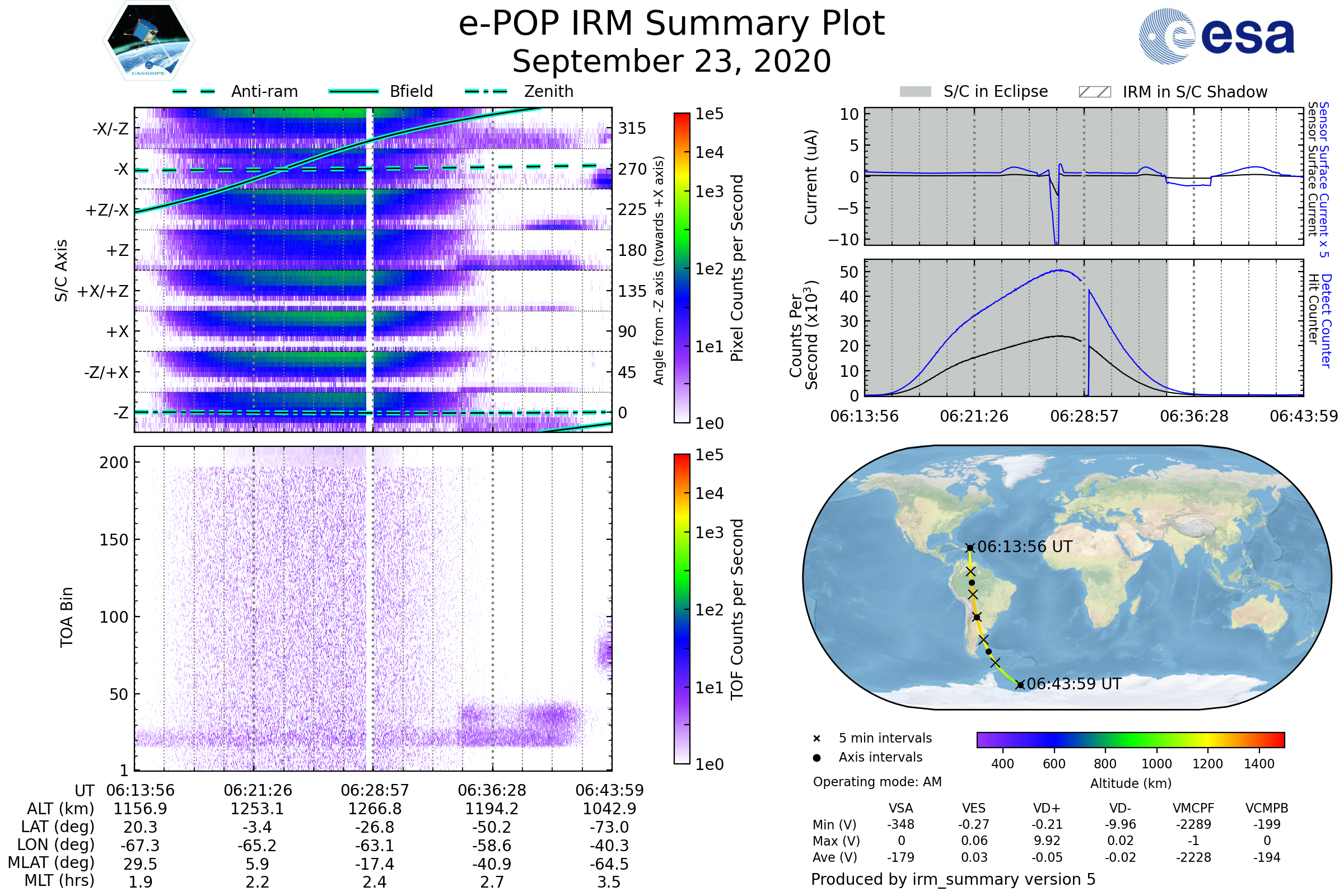Click the CASSIOPE satellite mission logo
The image size is (1344, 896).
coord(148,41)
